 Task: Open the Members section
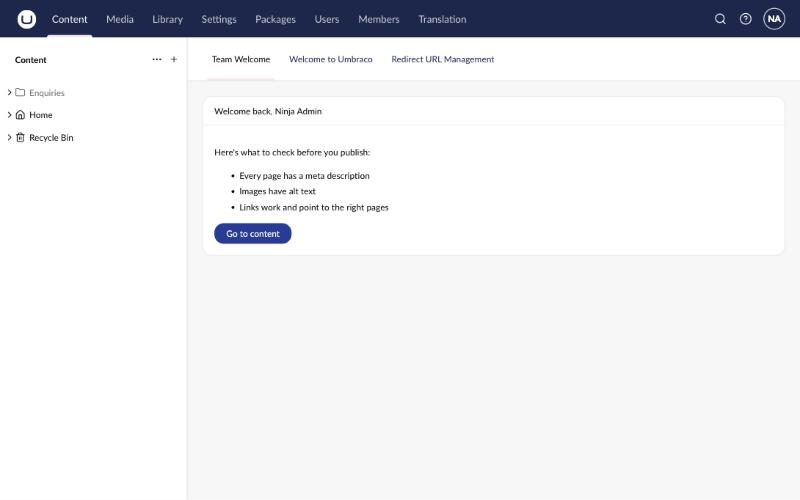click(379, 19)
